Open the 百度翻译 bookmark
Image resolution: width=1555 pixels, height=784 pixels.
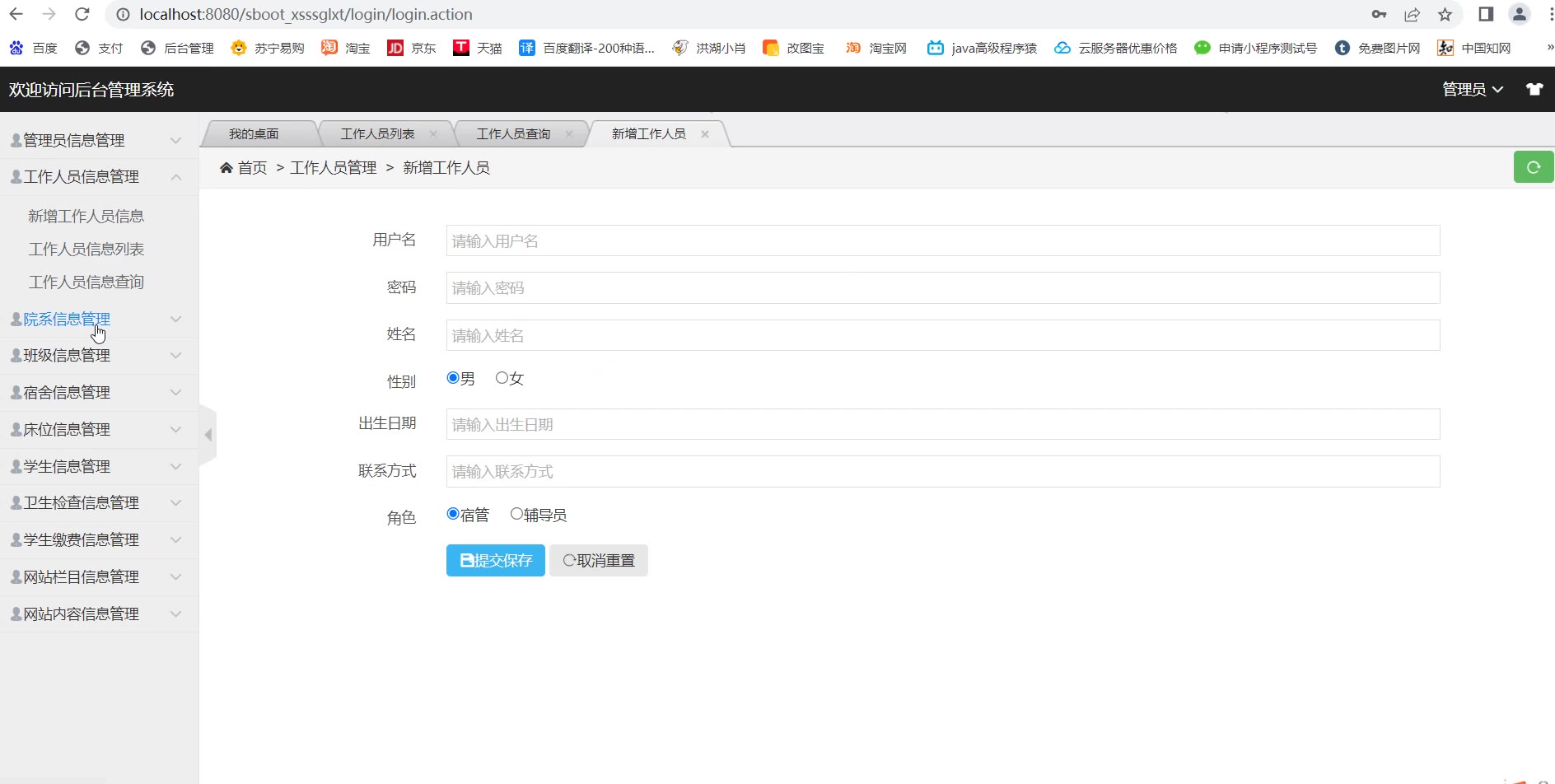click(x=586, y=48)
